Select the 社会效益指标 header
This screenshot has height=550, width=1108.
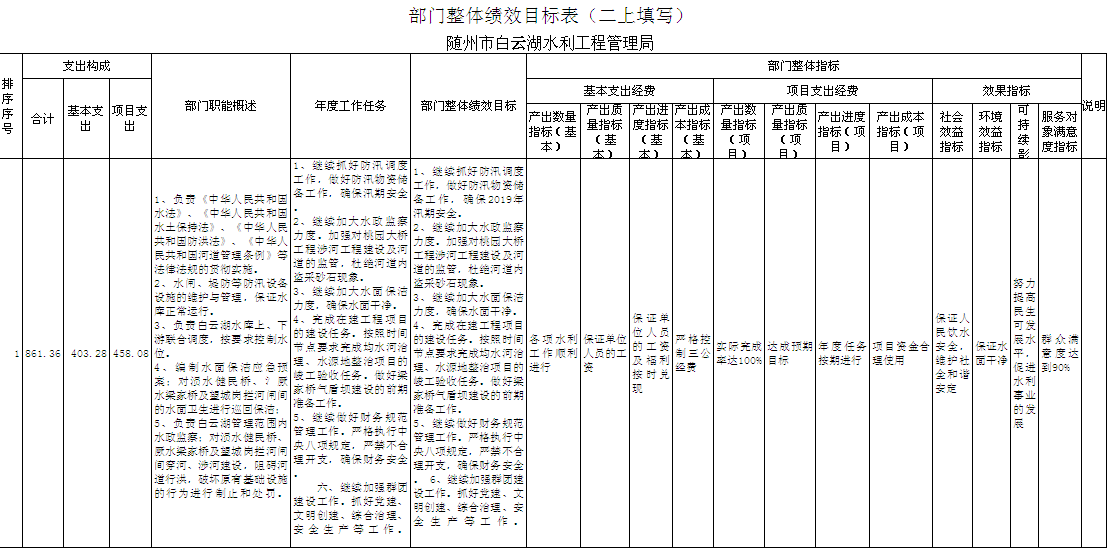tap(952, 130)
